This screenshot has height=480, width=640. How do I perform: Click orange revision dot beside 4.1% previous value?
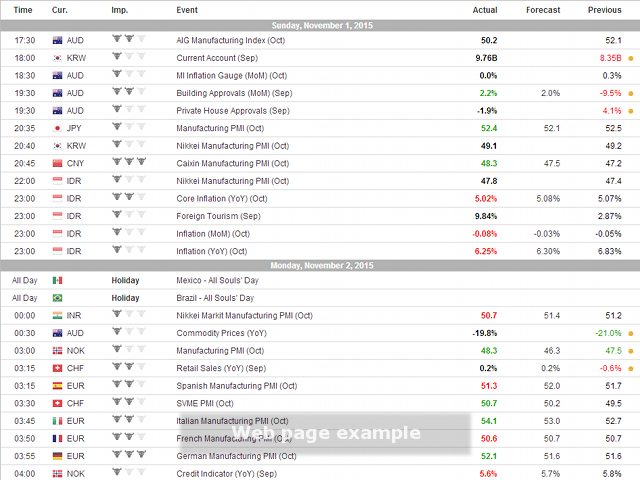tap(631, 111)
